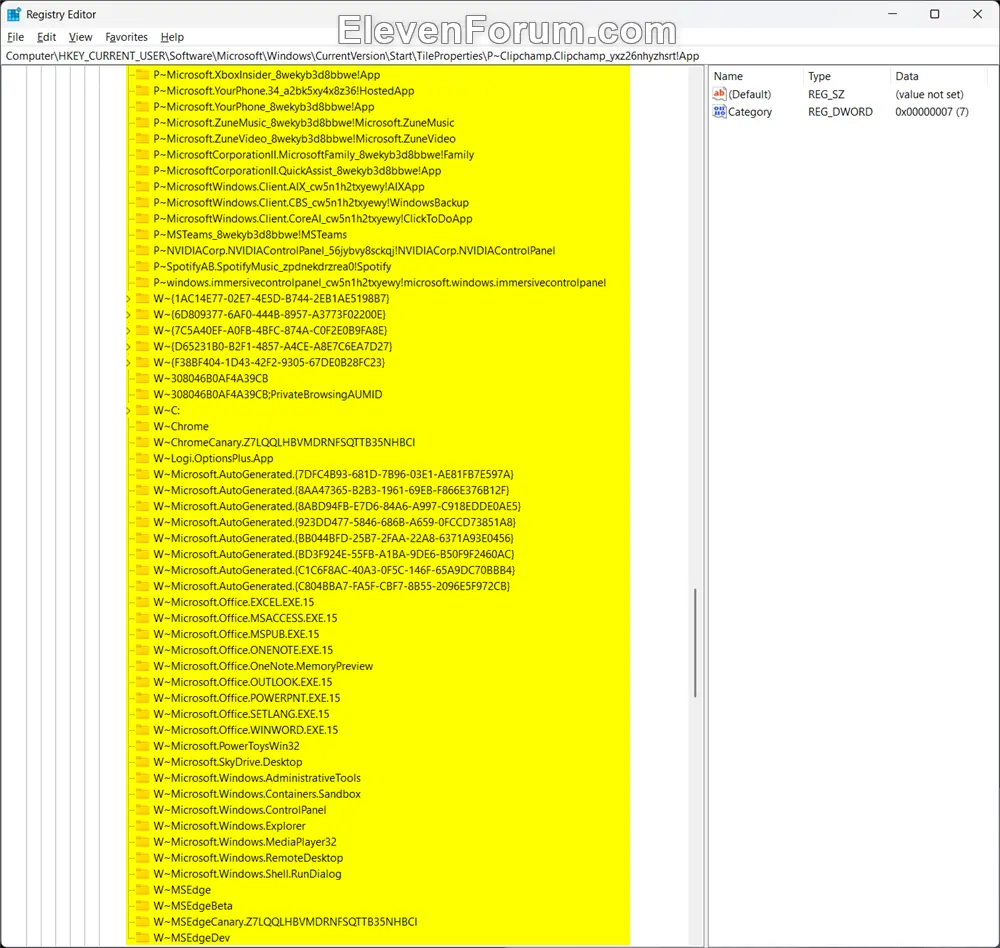
Task: Select the W~Microsoft.AutoGenerated.{7DFC4B93-681D-7B96-03E1-AE81FB7E597A} key
Action: tap(334, 475)
